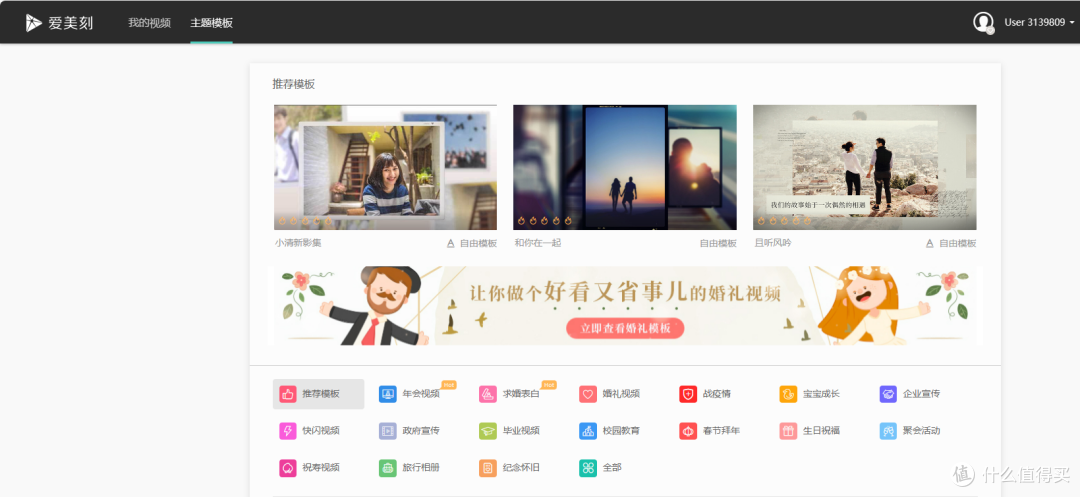Click 自由模板 label under 且听风吟
This screenshot has height=497, width=1080.
(x=957, y=243)
